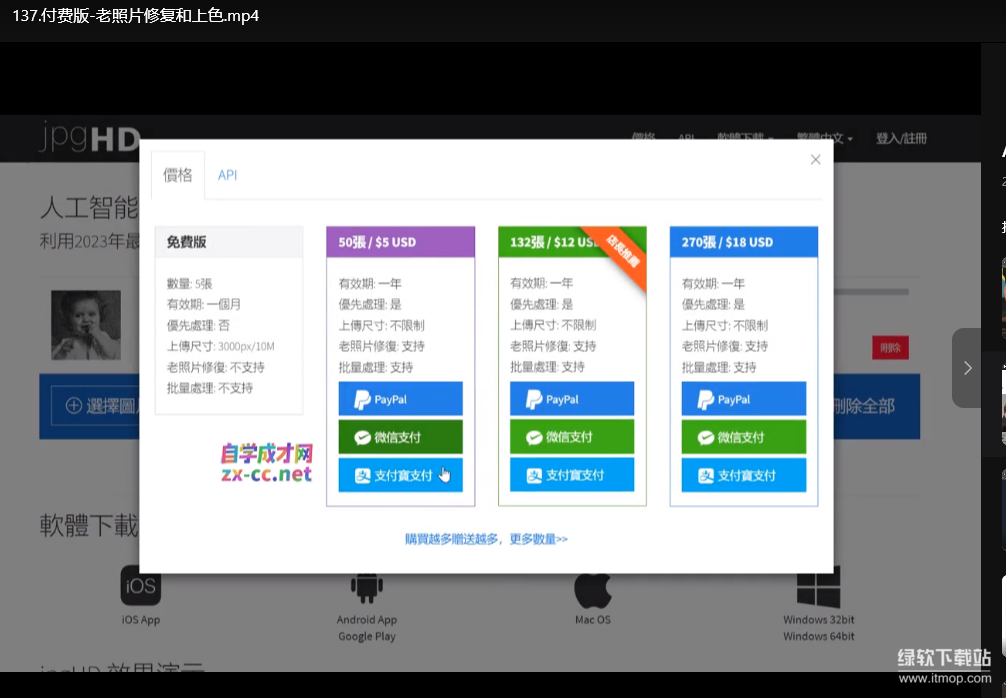Click the 免費版 plan header
Screen dimensions: 1006x698
228,242
